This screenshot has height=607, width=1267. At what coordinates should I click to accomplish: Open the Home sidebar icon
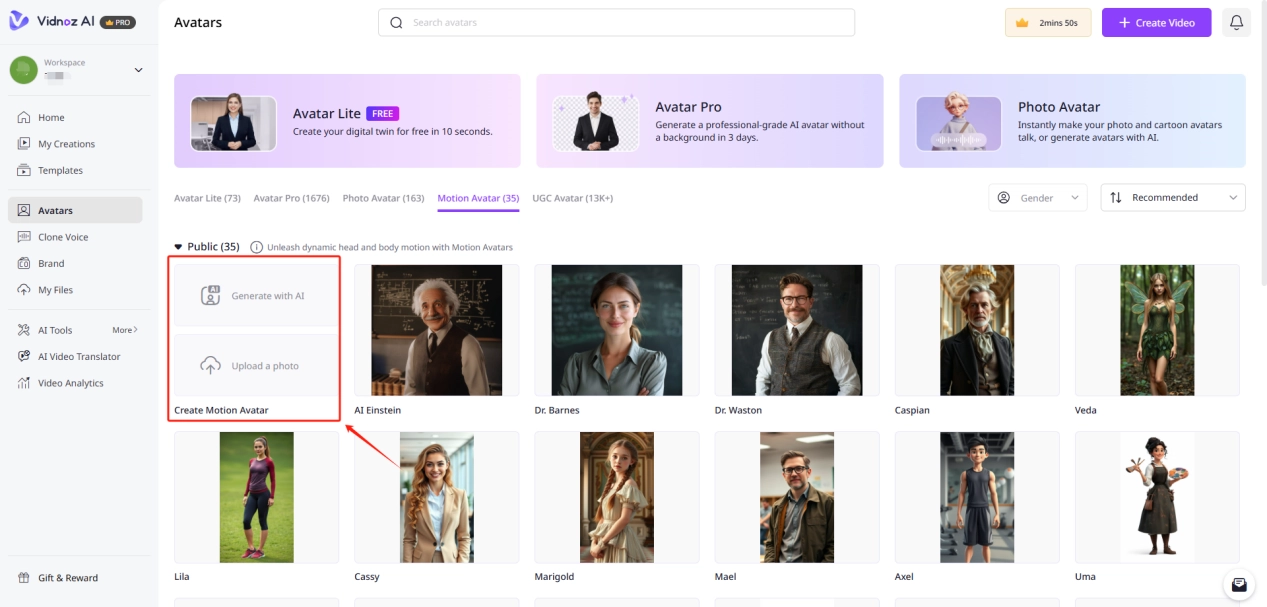pos(24,118)
